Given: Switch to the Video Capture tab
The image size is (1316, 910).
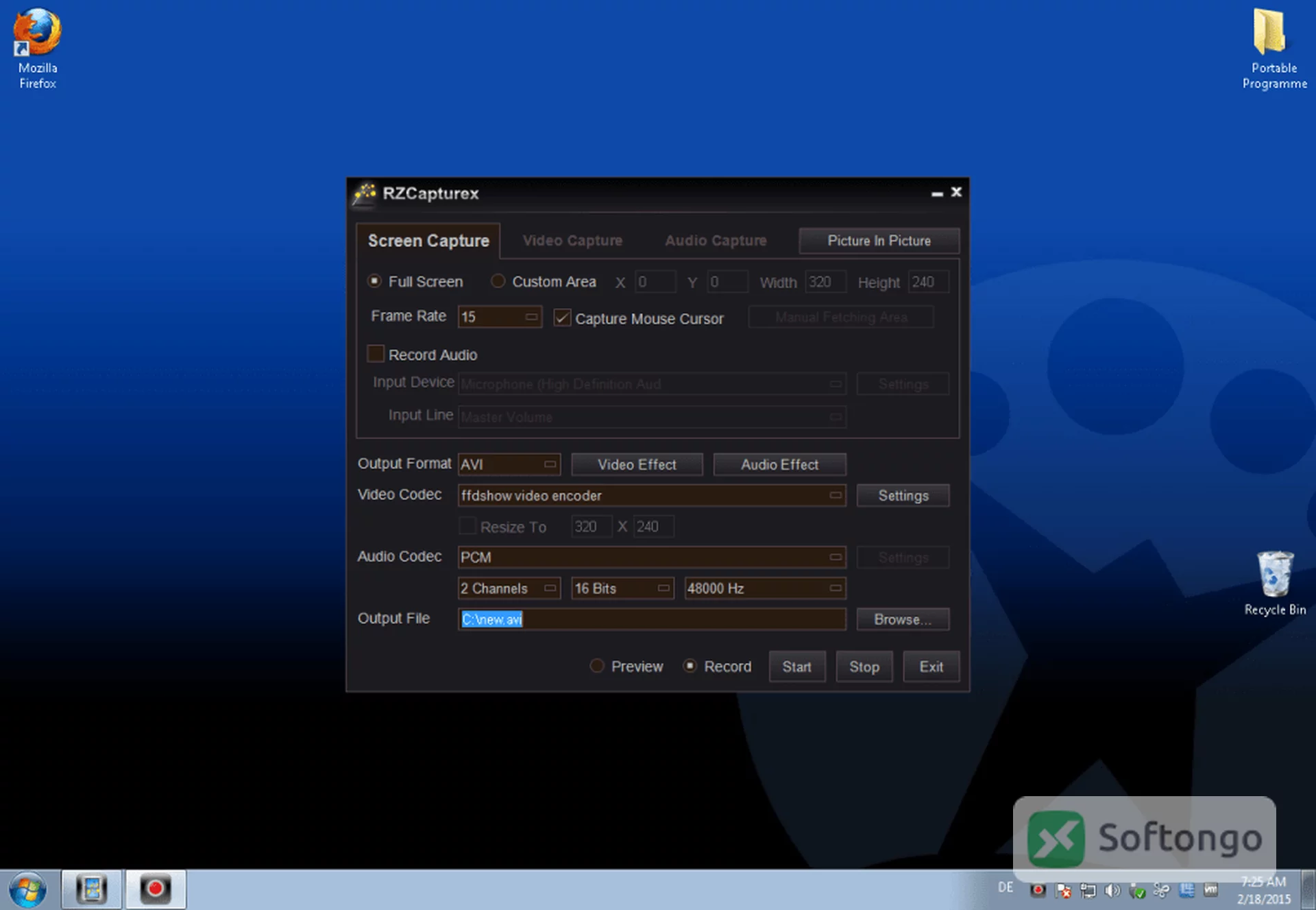Looking at the screenshot, I should click(572, 241).
